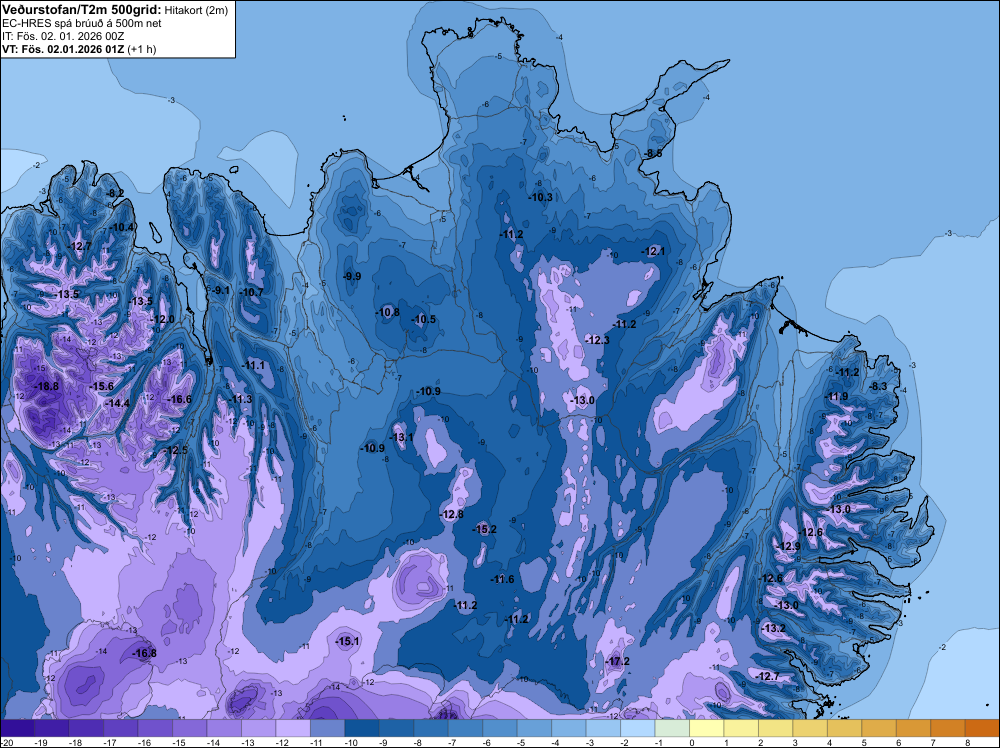Click the -18.8 temperature reading
1000x748 pixels.
pos(47,386)
